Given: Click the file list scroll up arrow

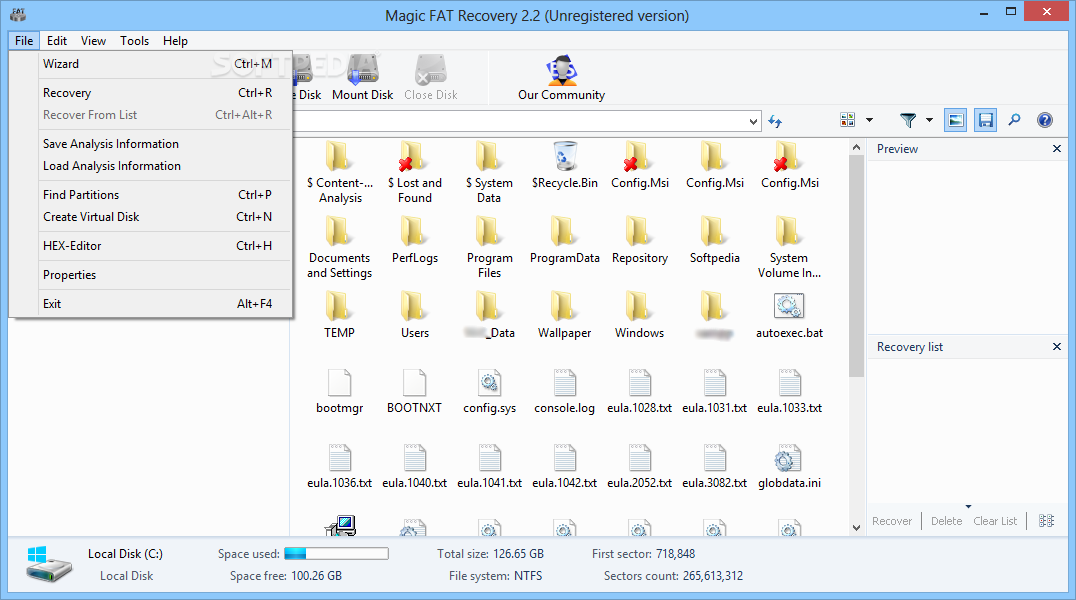Looking at the screenshot, I should pos(856,148).
